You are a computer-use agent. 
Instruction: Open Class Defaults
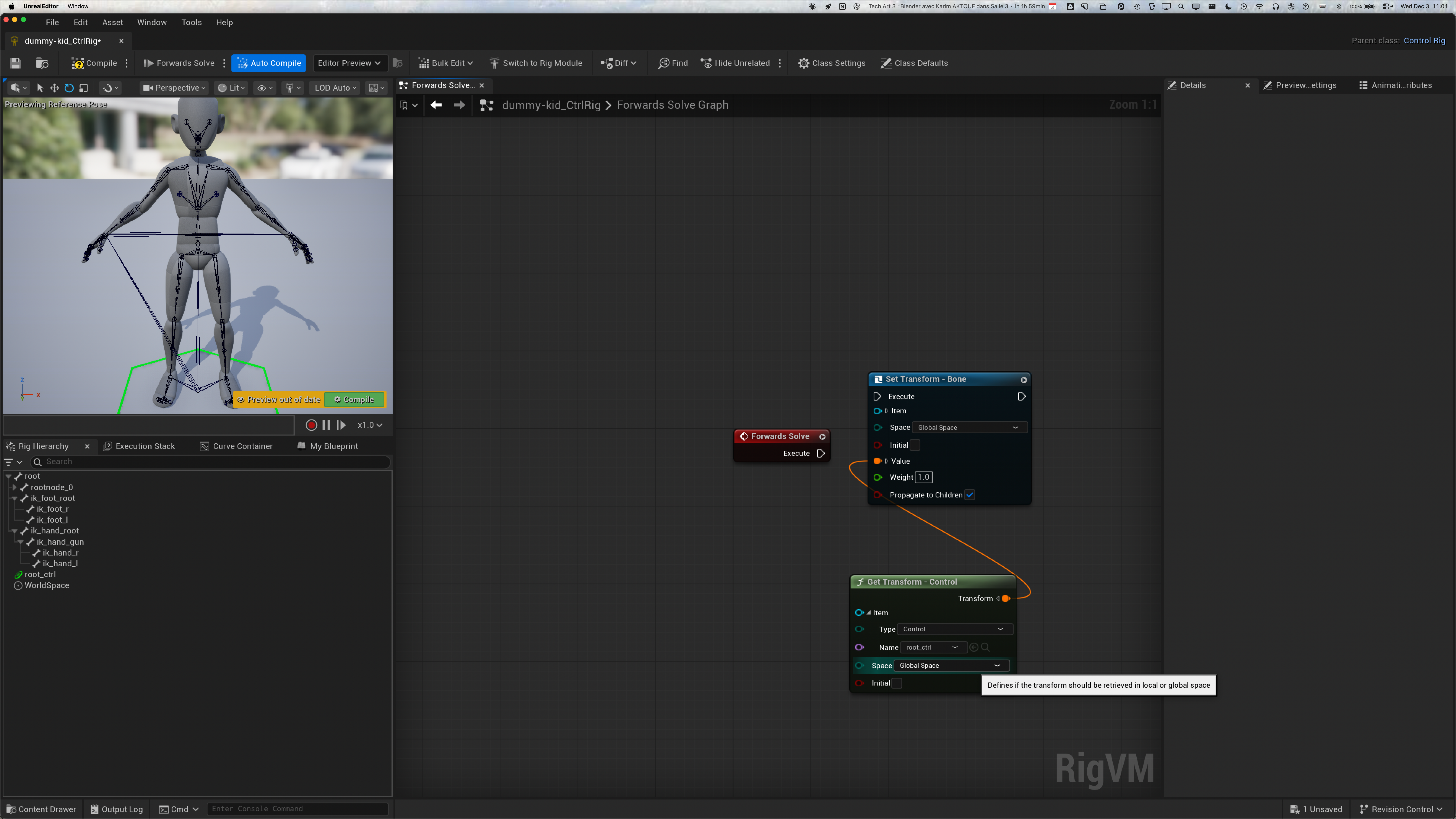(915, 63)
